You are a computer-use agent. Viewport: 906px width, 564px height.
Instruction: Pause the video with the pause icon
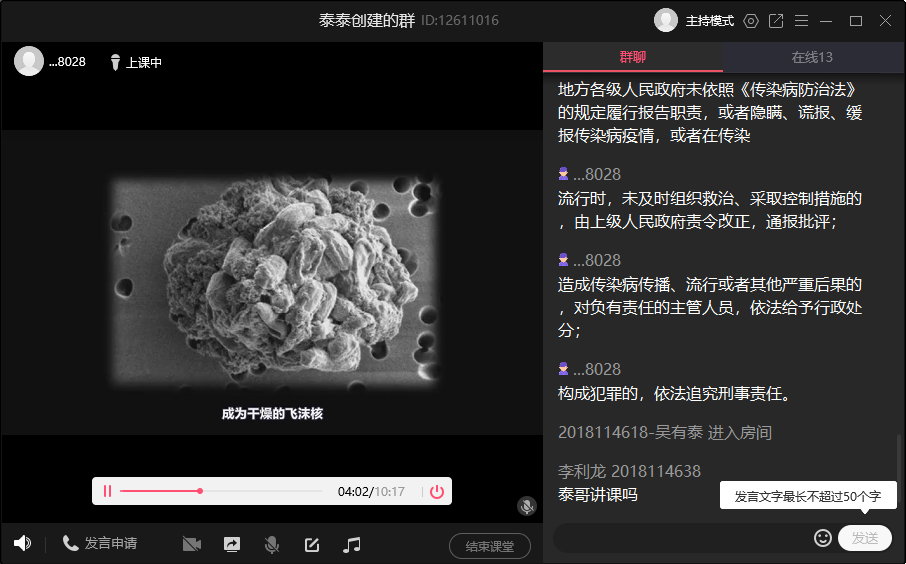click(107, 491)
